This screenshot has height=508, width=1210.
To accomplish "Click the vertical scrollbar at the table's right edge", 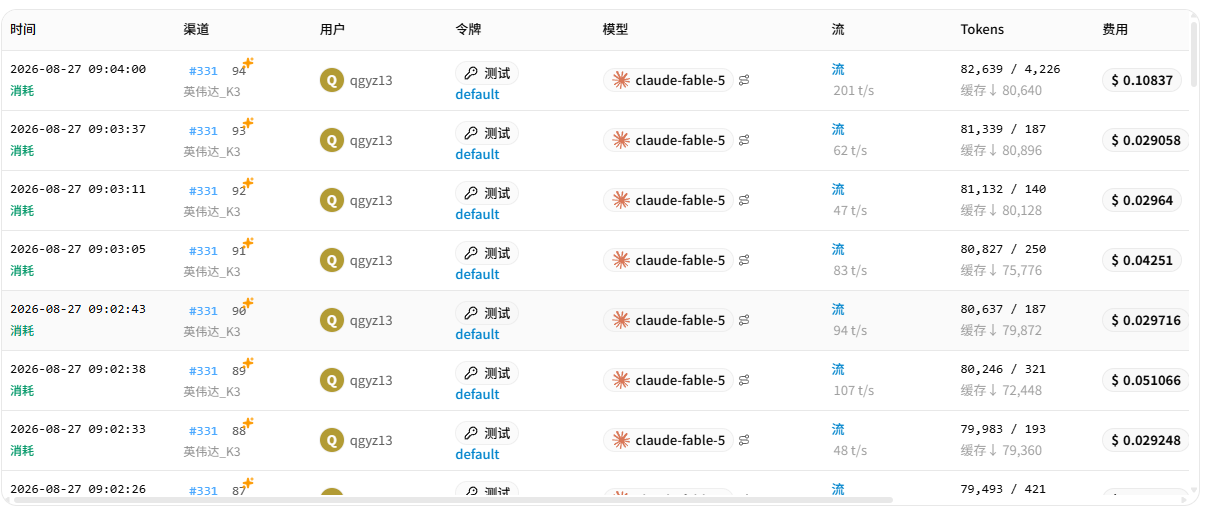I will tap(1194, 55).
